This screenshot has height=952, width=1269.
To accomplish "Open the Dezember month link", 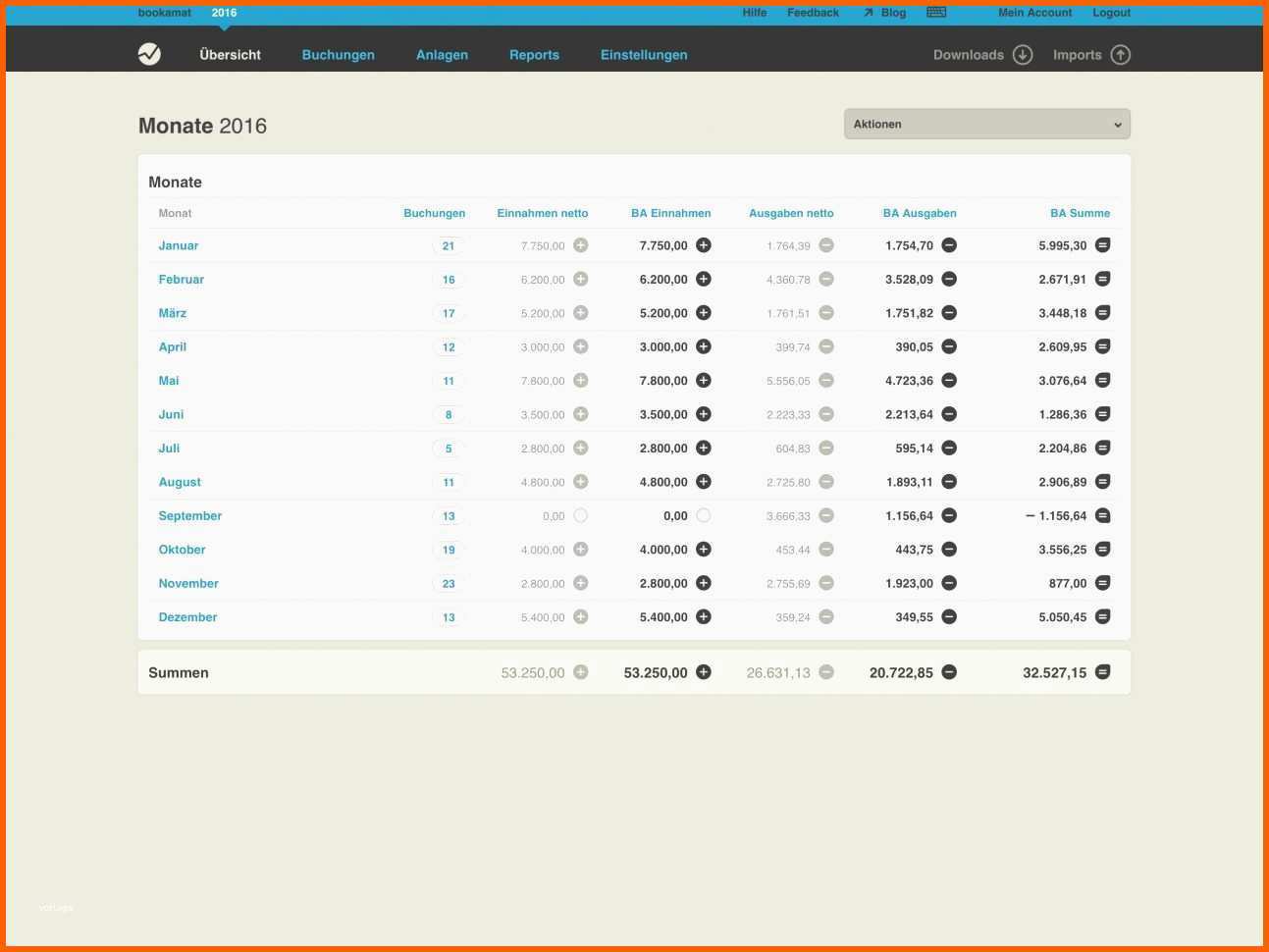I will point(187,617).
